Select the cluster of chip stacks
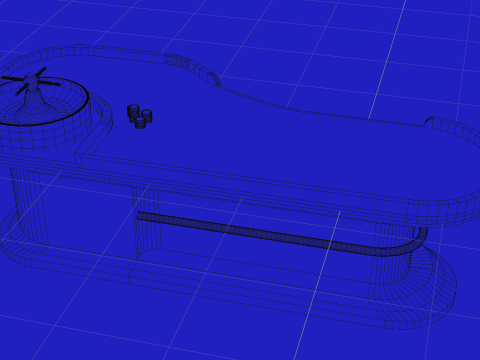The image size is (480, 360). 139,116
